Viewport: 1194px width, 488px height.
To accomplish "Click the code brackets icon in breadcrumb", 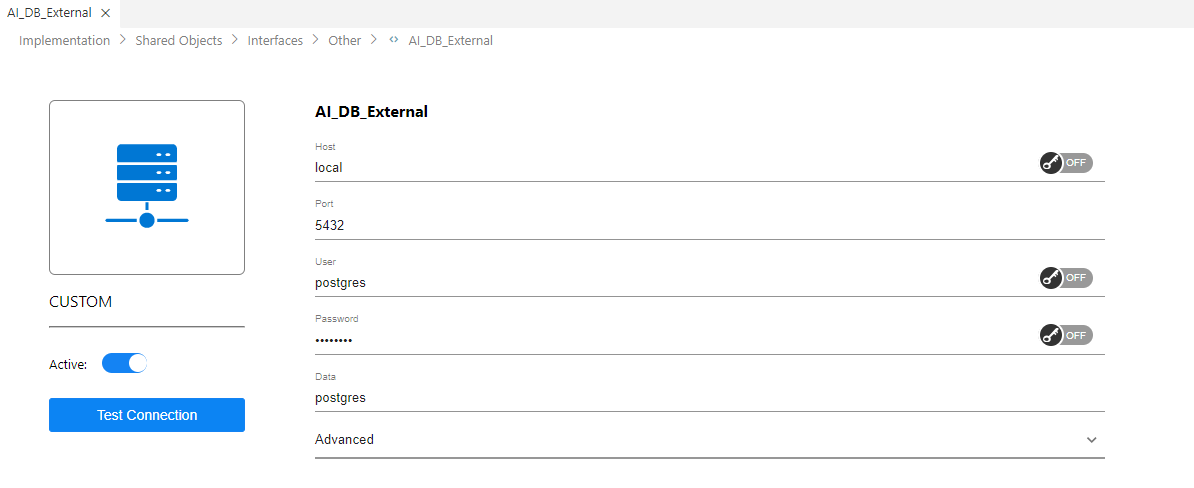I will pos(394,41).
